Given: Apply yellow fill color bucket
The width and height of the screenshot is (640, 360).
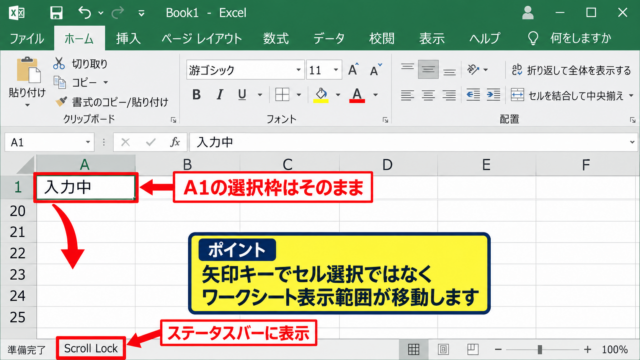Looking at the screenshot, I should click(x=321, y=95).
